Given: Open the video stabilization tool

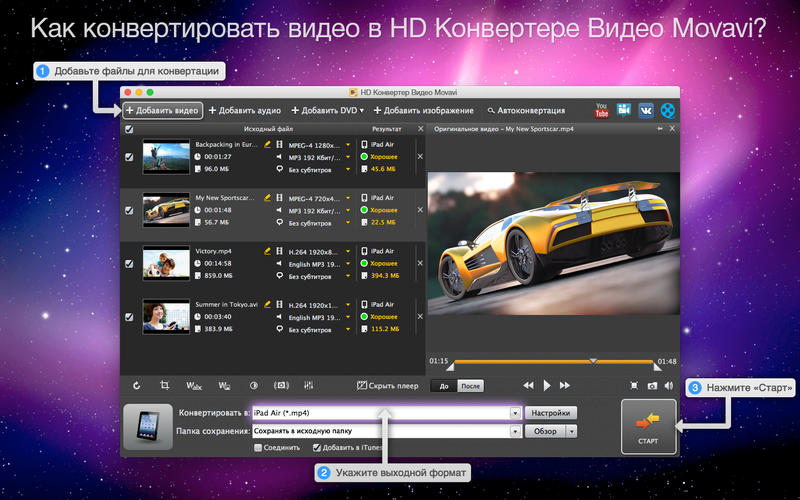Looking at the screenshot, I should coord(281,386).
